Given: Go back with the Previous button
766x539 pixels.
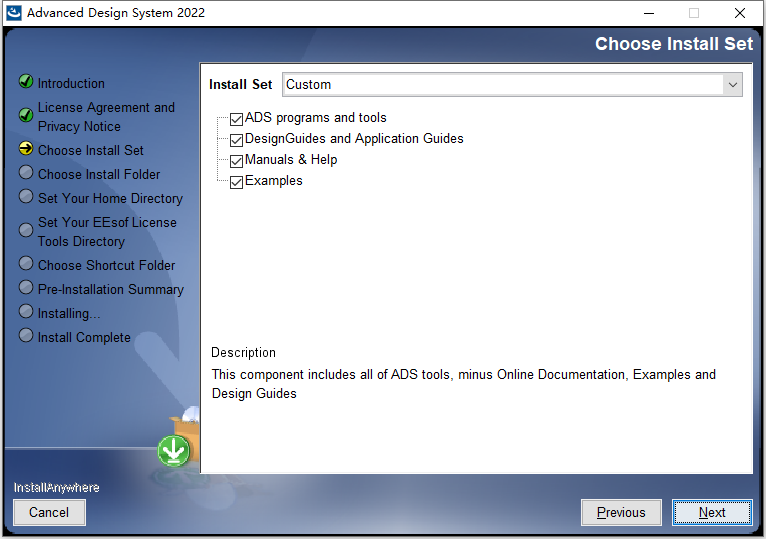Looking at the screenshot, I should point(621,513).
